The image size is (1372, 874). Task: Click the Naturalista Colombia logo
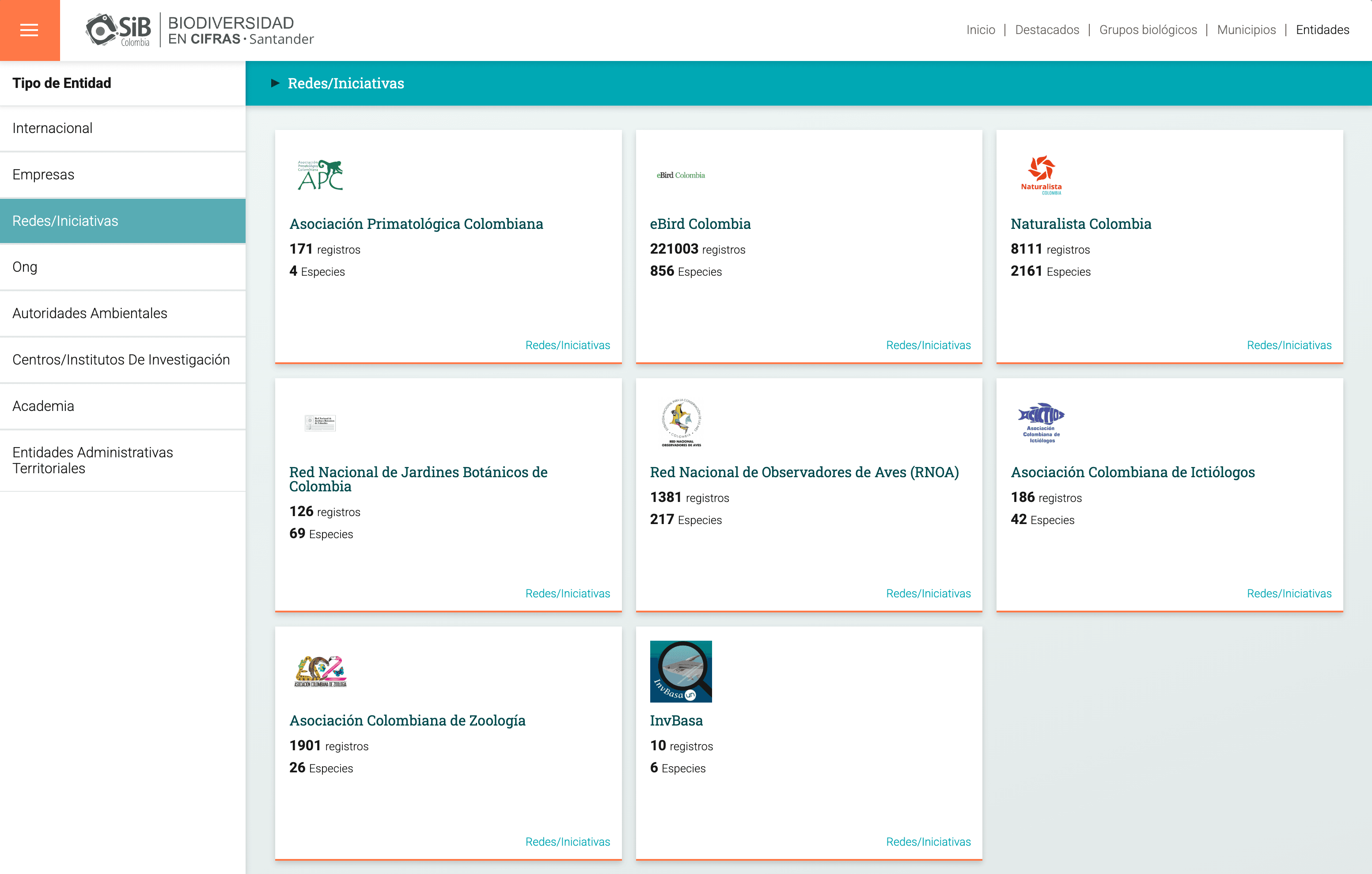[1042, 175]
